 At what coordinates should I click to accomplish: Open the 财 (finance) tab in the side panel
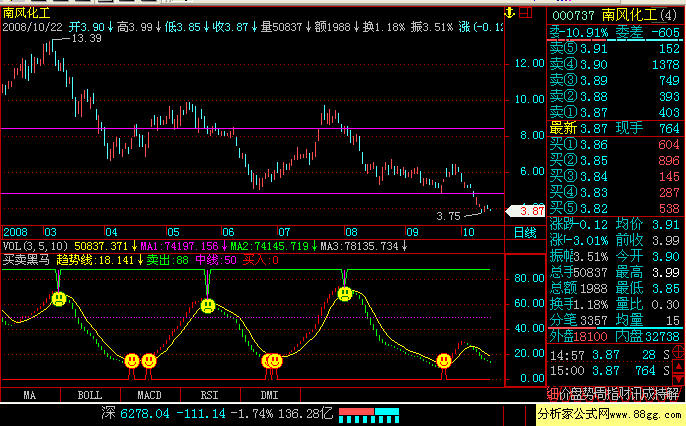click(x=625, y=394)
